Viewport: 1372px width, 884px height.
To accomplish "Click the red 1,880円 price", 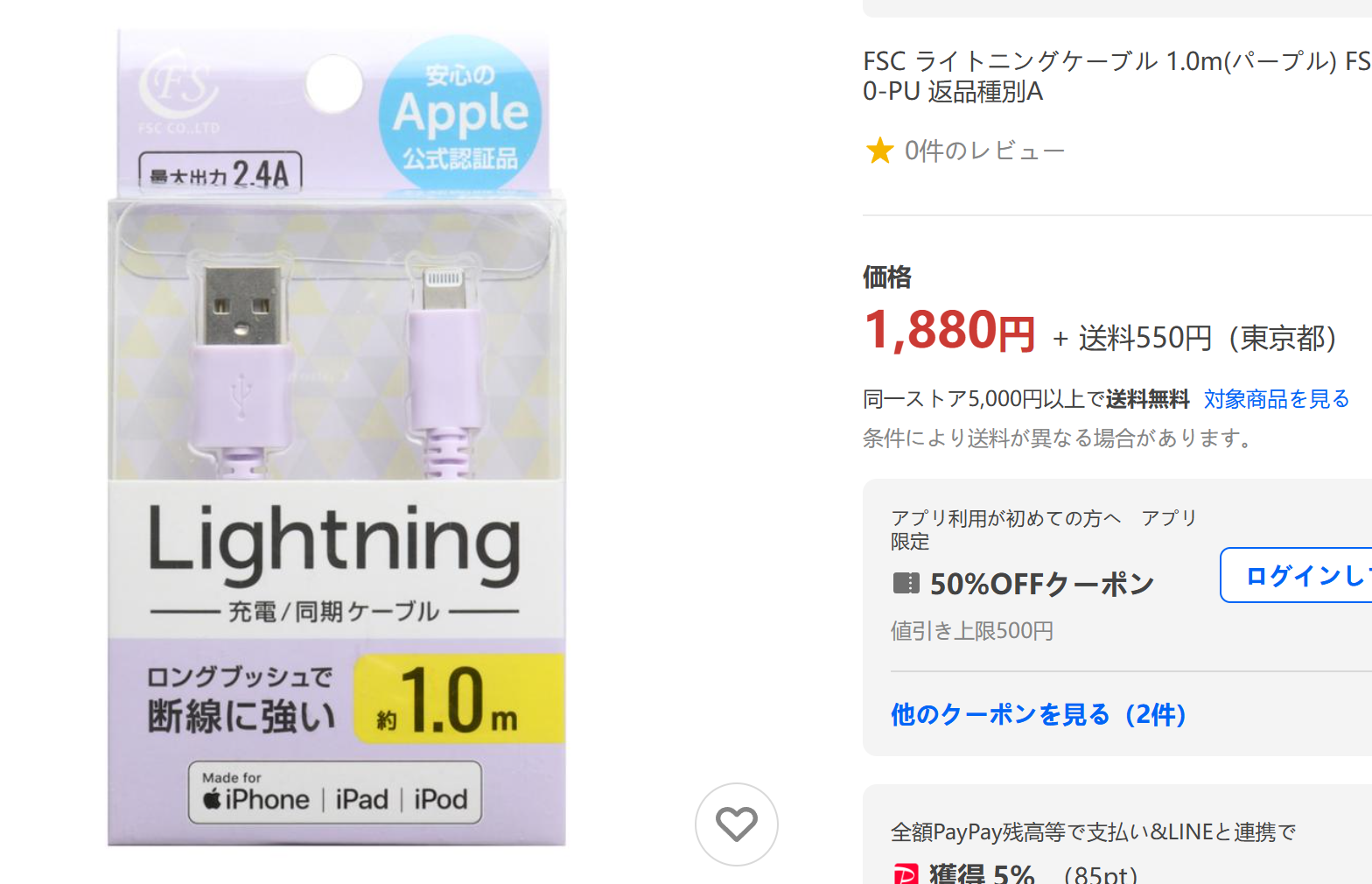I will (x=948, y=331).
